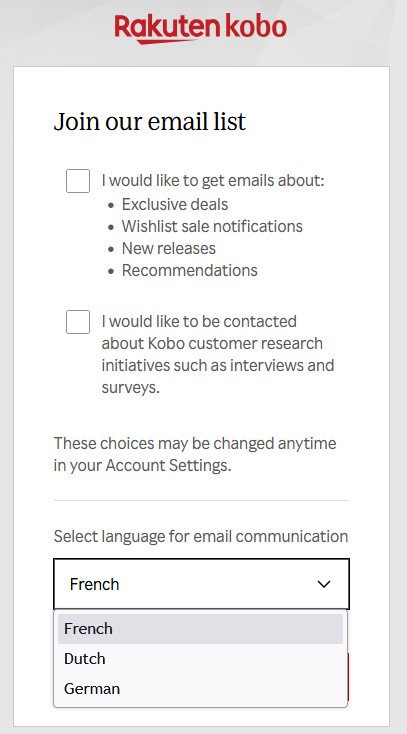Viewport: 407px width, 734px height.
Task: Click the 'These choices may be changed anytime' text
Action: click(x=195, y=443)
